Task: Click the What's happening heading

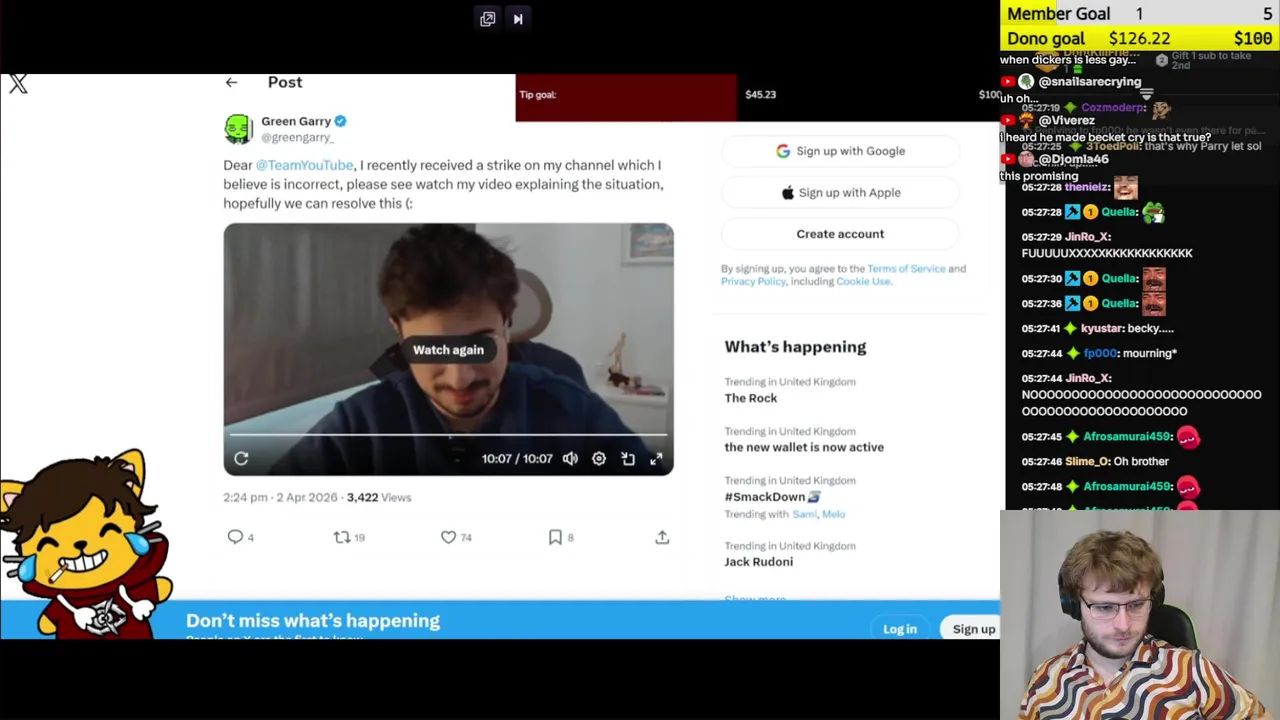Action: tap(795, 347)
